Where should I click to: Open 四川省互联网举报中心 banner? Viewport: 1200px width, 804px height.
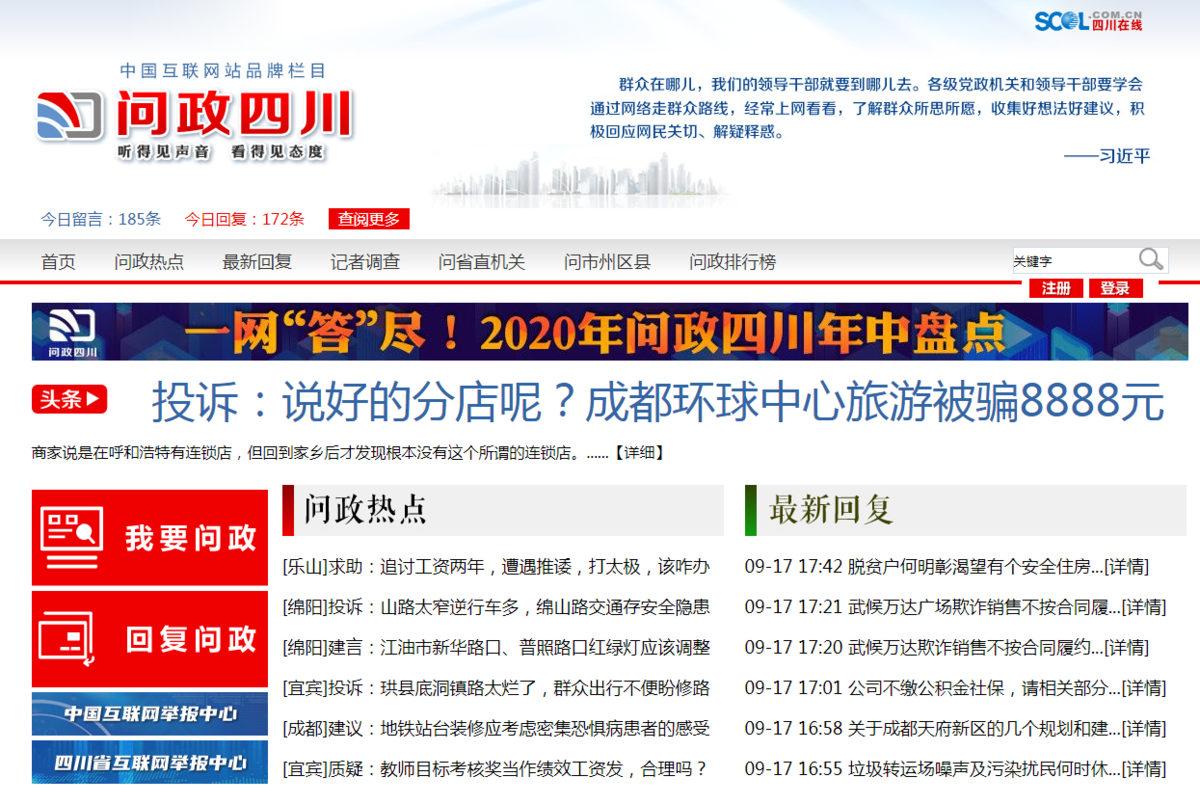pyautogui.click(x=150, y=762)
